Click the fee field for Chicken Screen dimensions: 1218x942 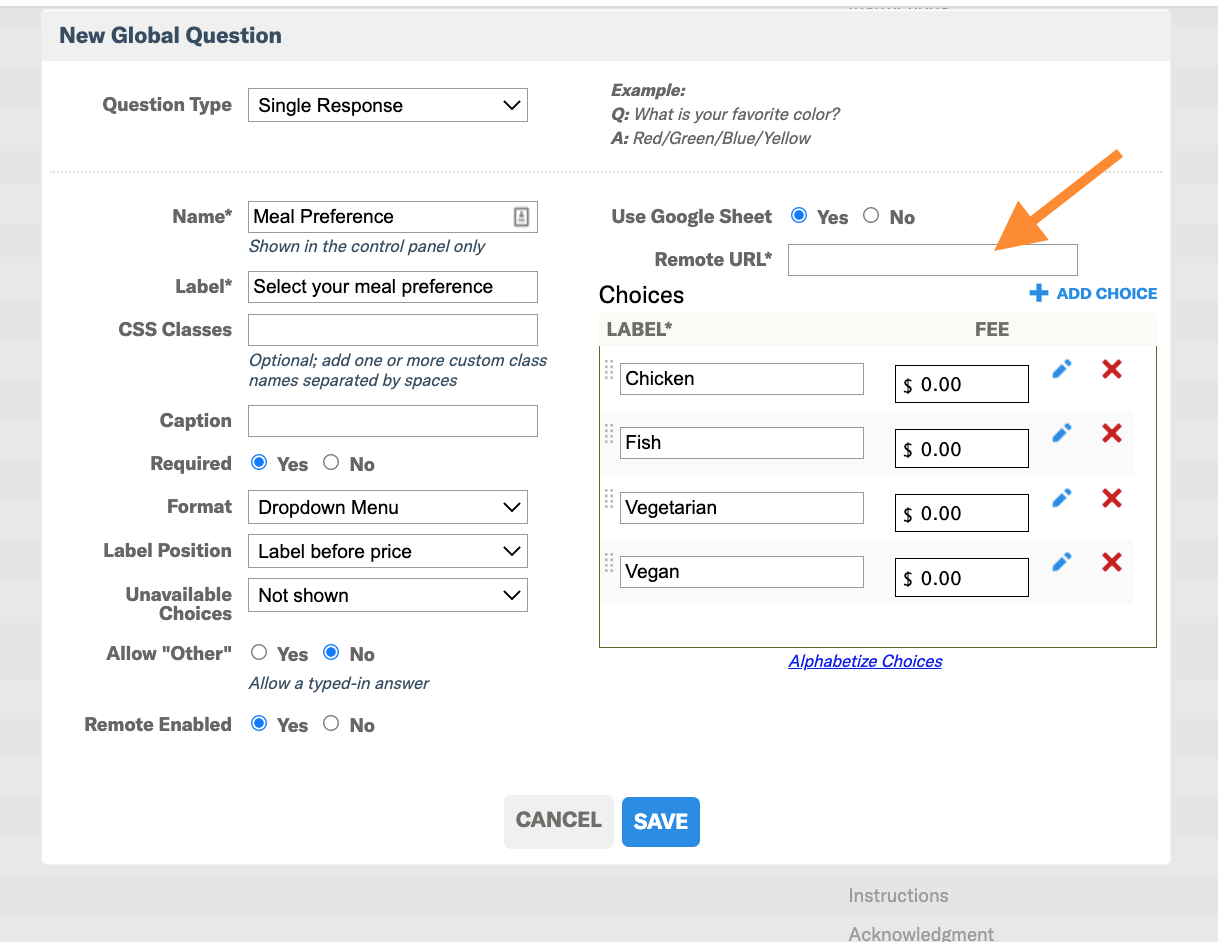[x=962, y=385]
